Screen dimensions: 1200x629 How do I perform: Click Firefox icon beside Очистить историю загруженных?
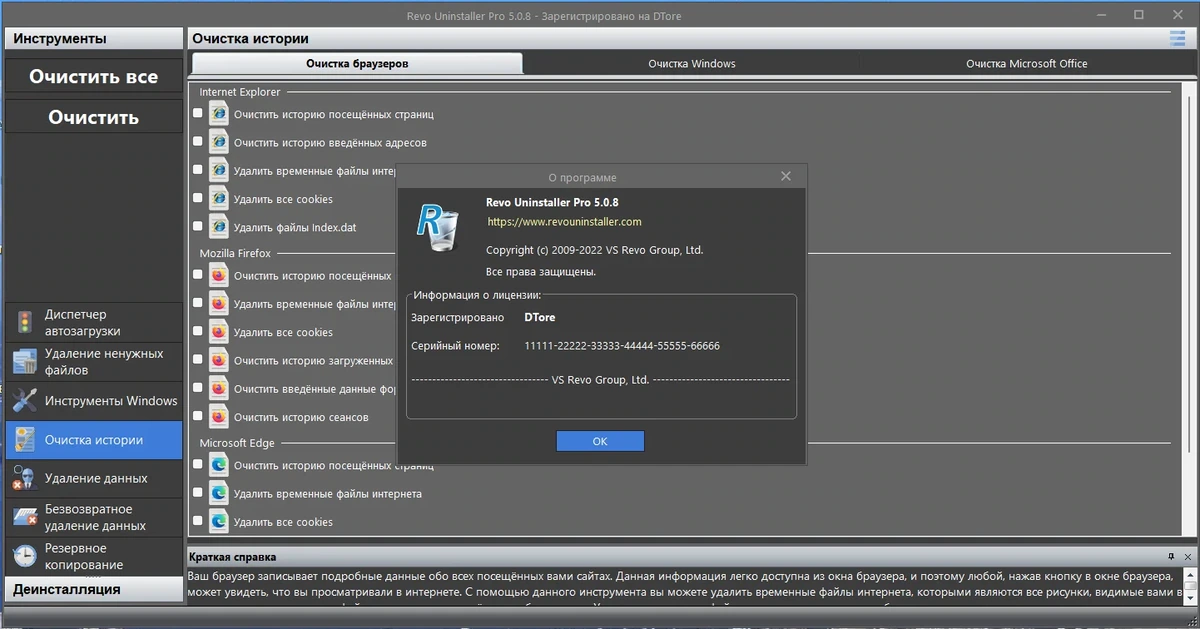coord(218,360)
